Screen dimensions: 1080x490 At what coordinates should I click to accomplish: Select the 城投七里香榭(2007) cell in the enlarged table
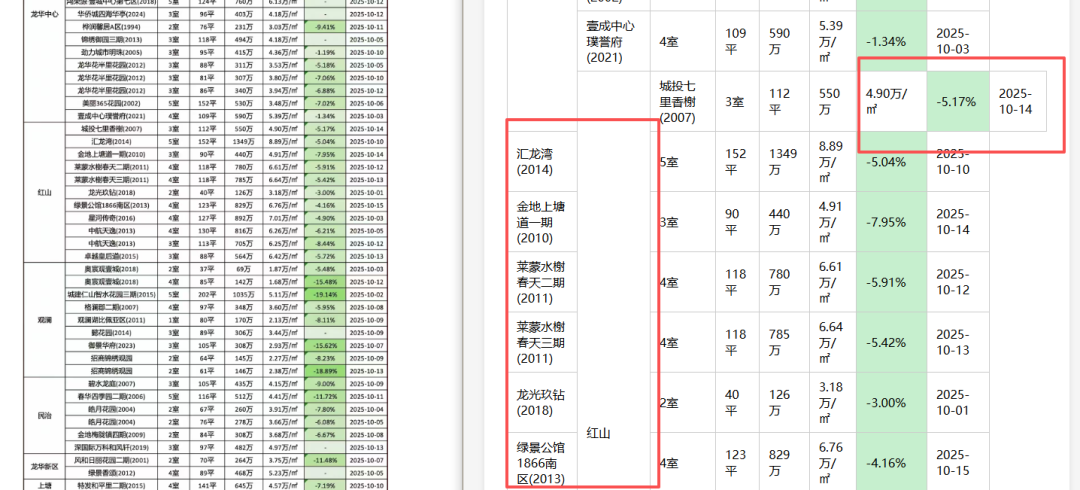[x=683, y=102]
